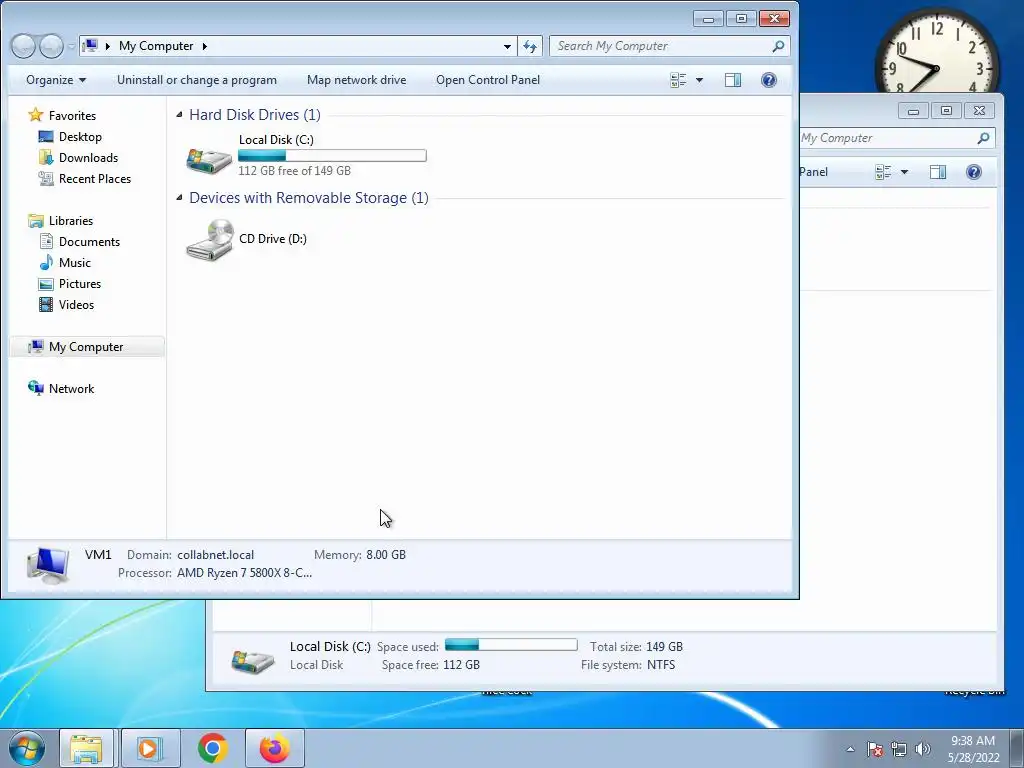The width and height of the screenshot is (1024, 768).
Task: Click Uninstall or change a program
Action: coord(197,80)
